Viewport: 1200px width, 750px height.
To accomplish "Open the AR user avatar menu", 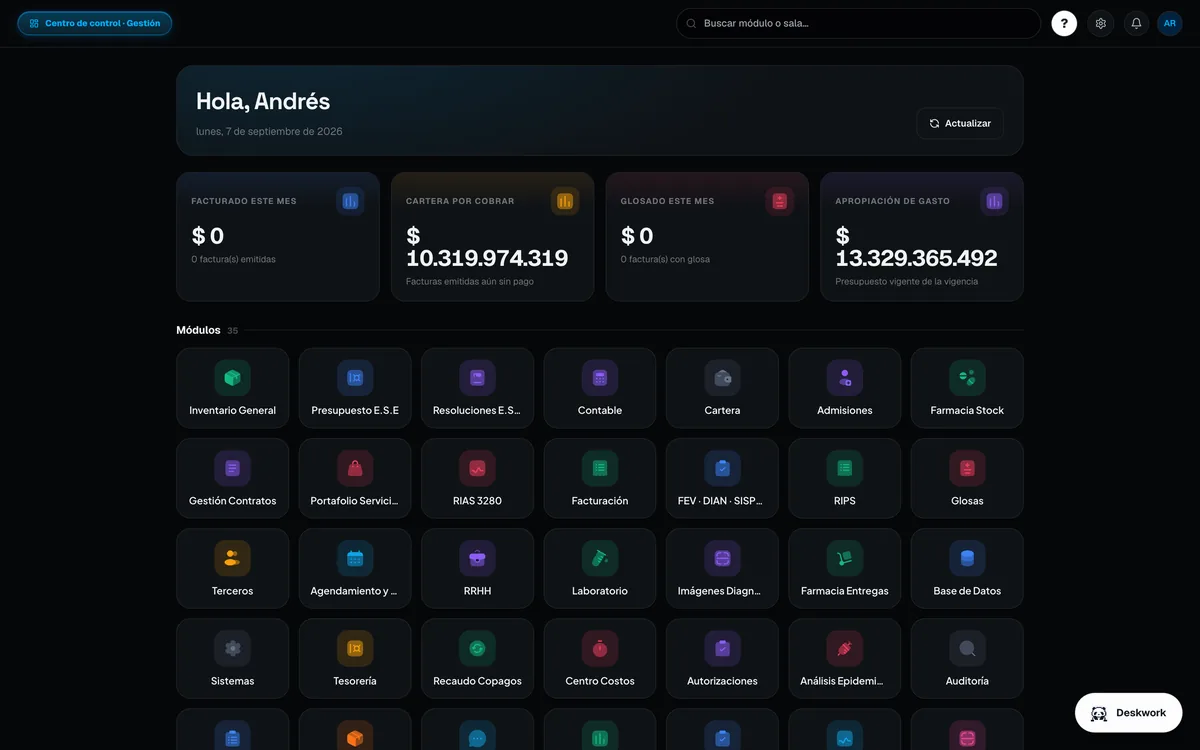I will click(x=1170, y=23).
